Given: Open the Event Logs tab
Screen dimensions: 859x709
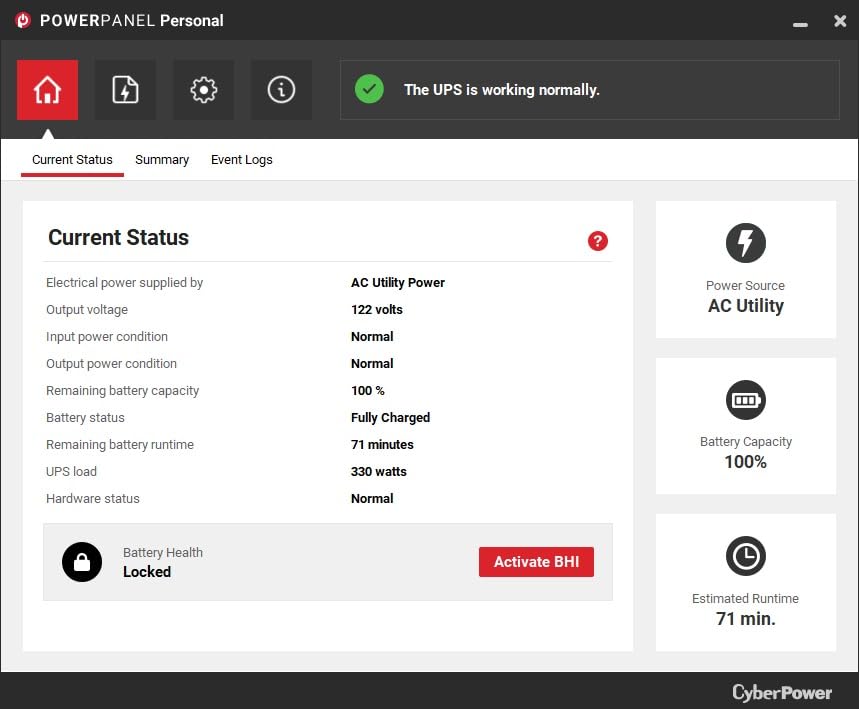Looking at the screenshot, I should (x=241, y=160).
